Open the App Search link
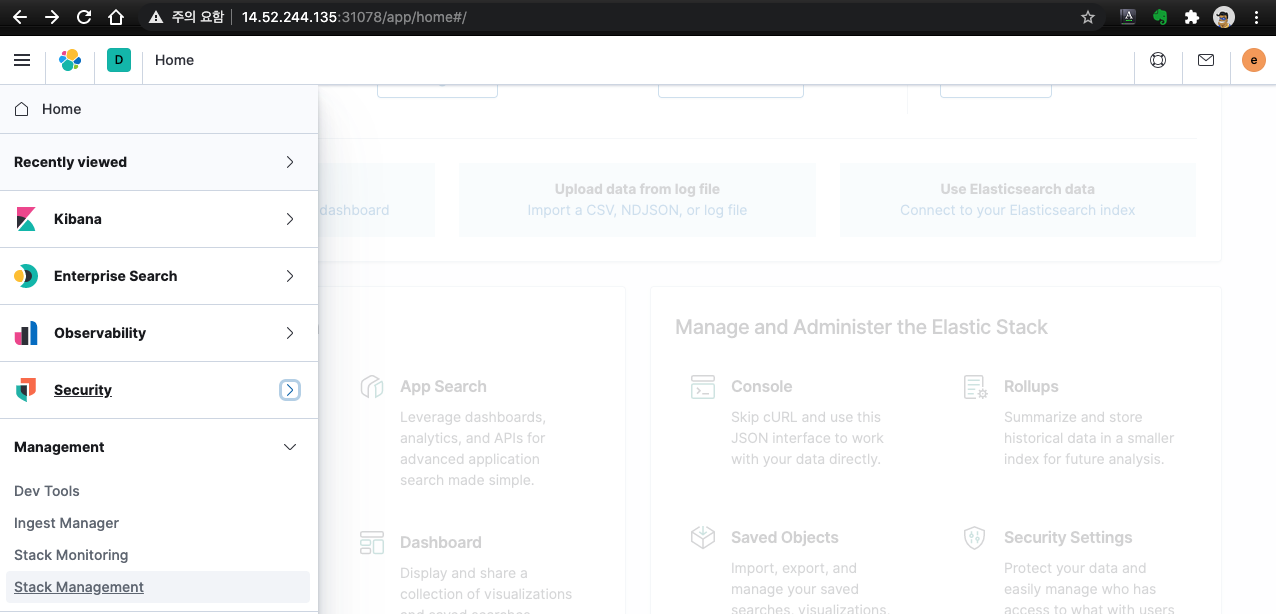This screenshot has height=614, width=1276. point(443,387)
